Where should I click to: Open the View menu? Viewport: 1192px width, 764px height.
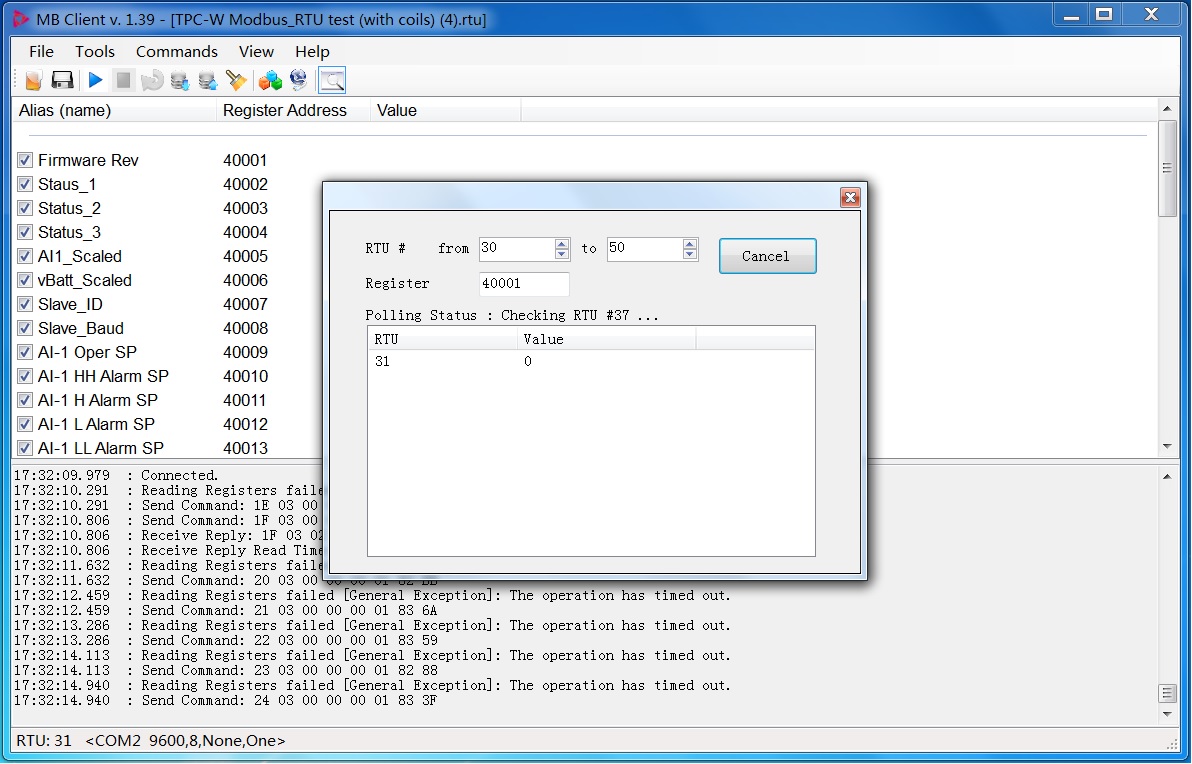click(x=256, y=51)
